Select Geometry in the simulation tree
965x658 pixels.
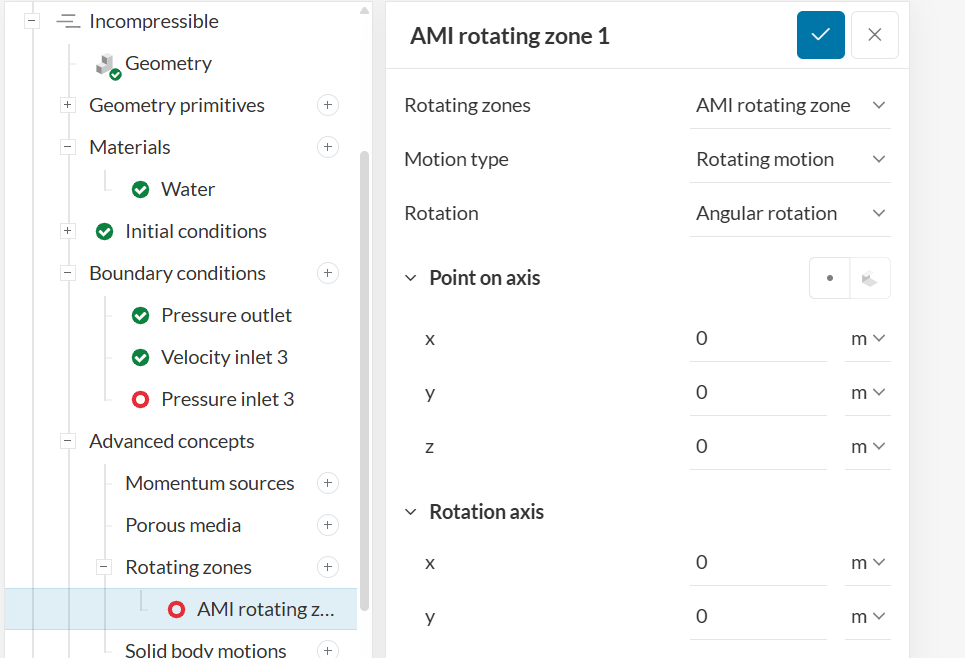(x=168, y=63)
